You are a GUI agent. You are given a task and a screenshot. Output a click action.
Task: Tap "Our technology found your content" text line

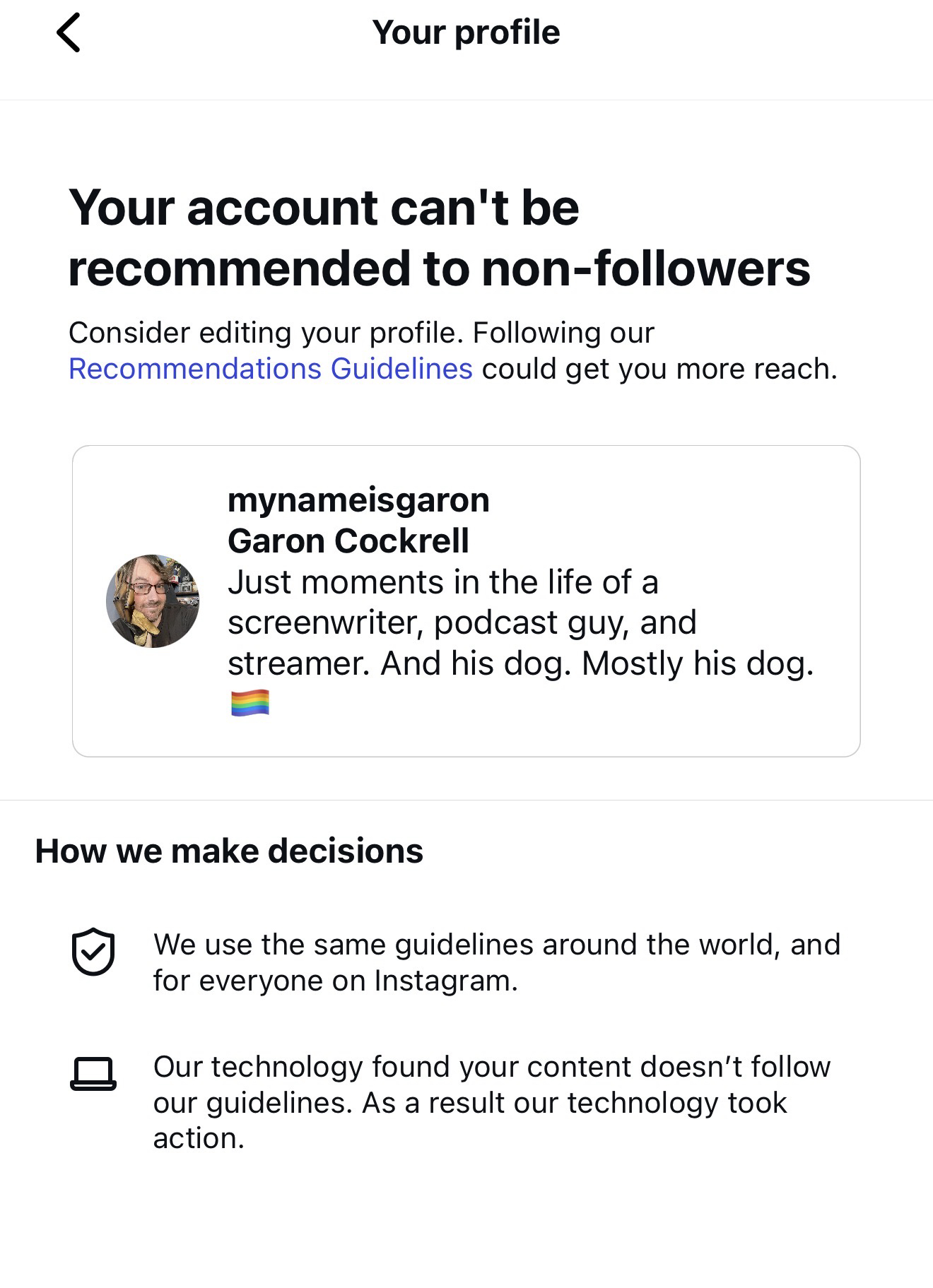(x=491, y=1067)
